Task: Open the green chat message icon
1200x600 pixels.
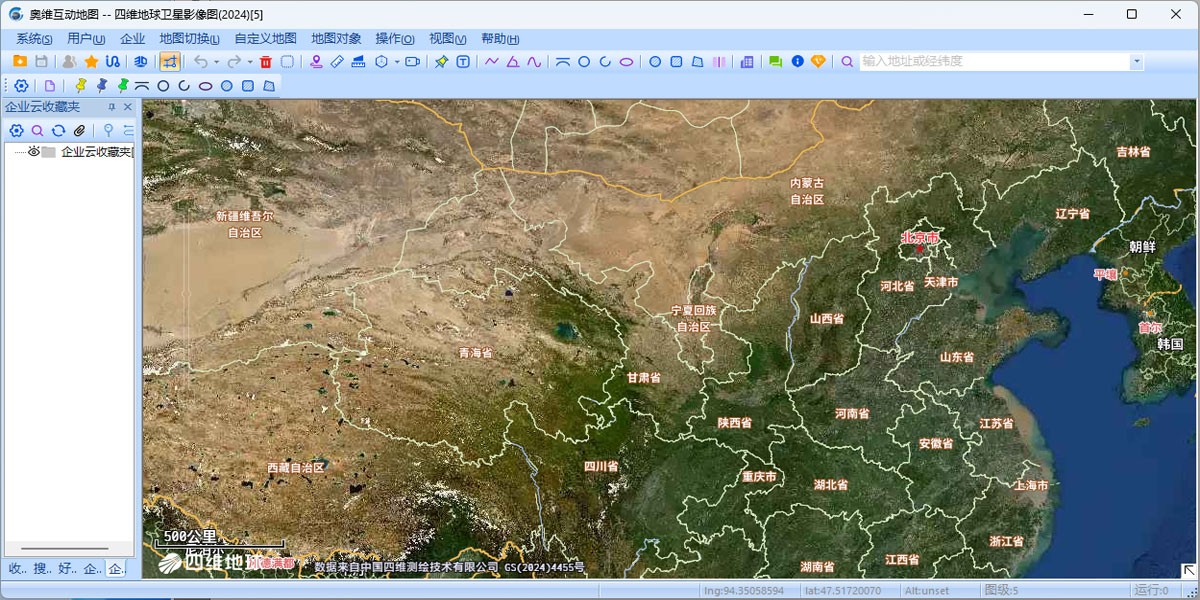Action: point(775,62)
